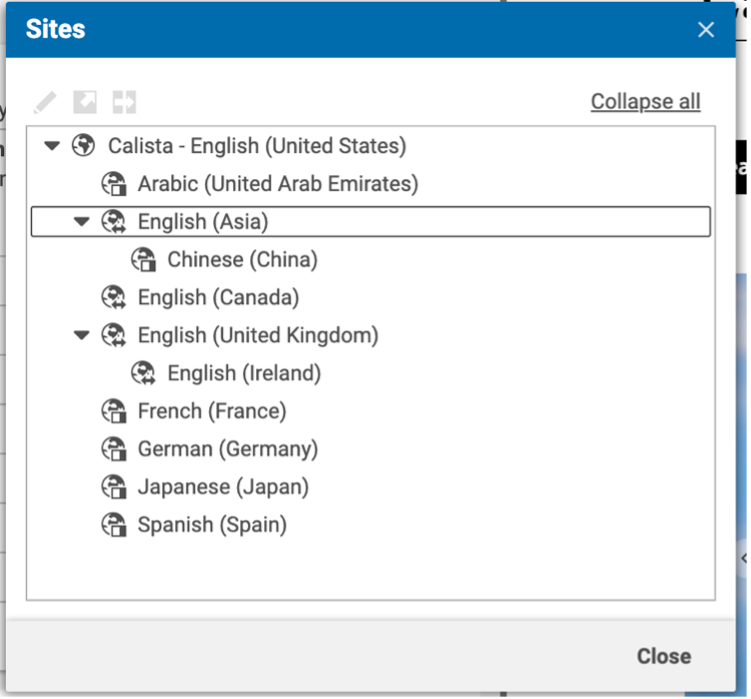Select the French (France) site

tap(212, 411)
